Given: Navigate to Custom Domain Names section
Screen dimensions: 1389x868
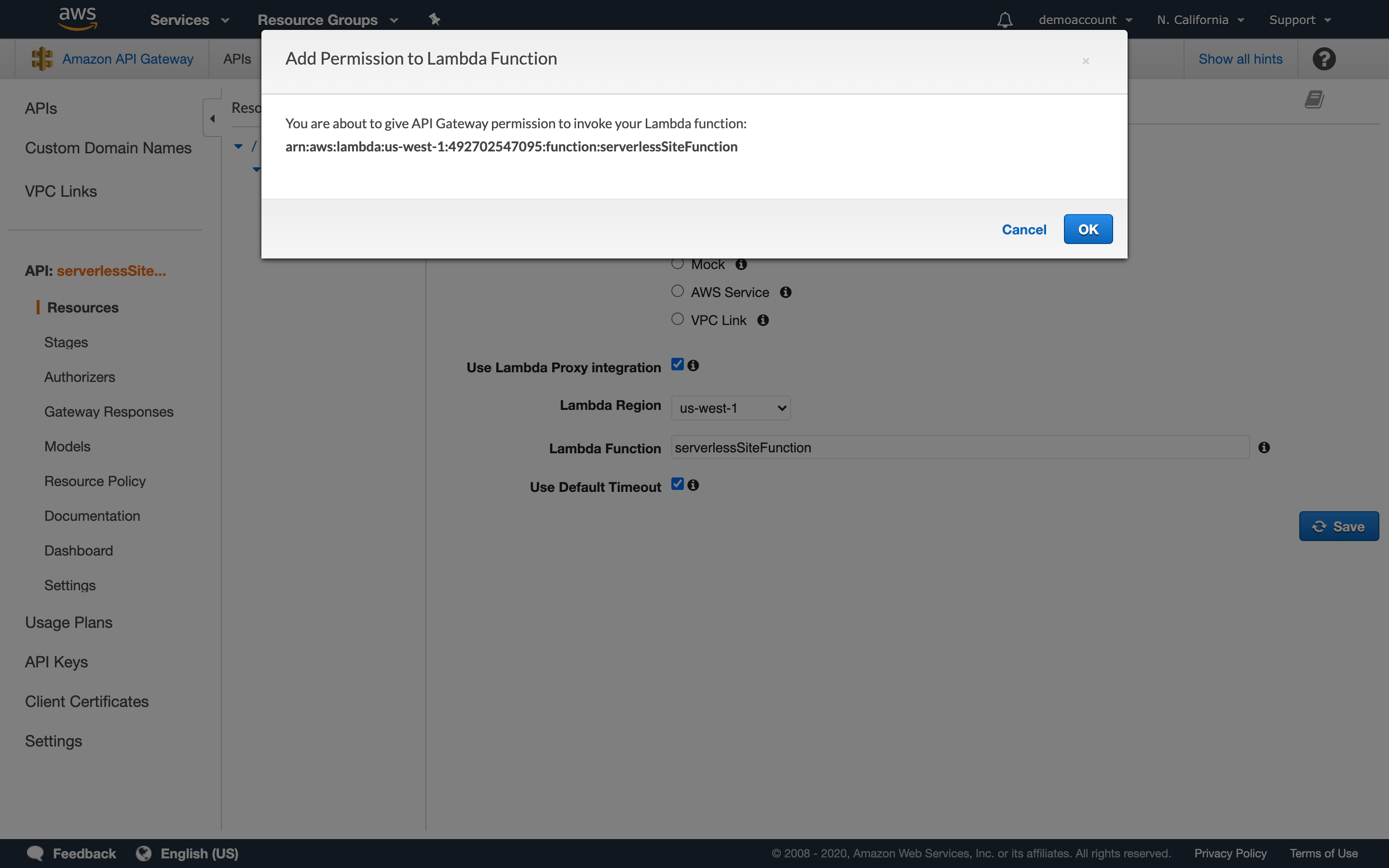Looking at the screenshot, I should (x=107, y=148).
